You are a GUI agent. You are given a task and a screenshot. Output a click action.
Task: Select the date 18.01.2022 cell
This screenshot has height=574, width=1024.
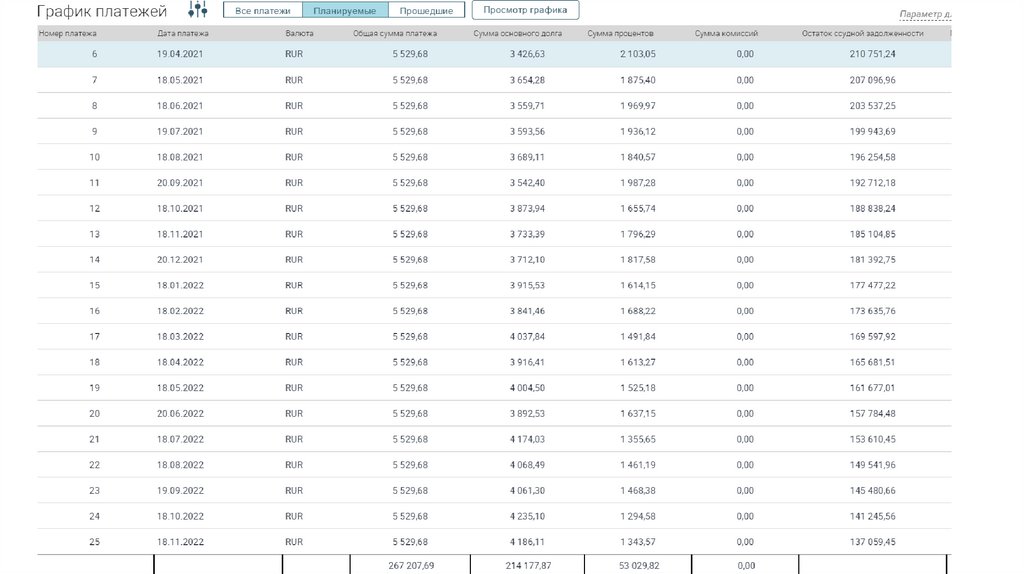click(180, 285)
